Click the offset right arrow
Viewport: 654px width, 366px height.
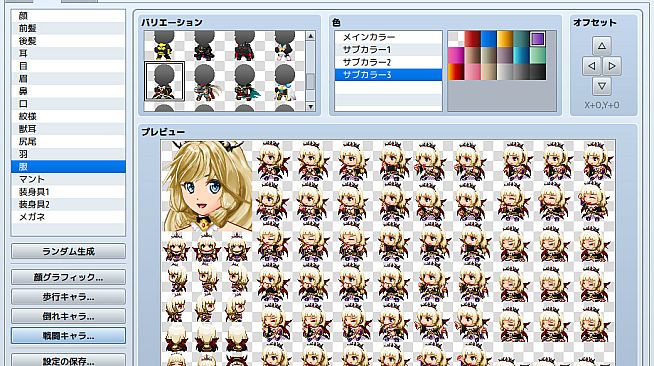612,66
